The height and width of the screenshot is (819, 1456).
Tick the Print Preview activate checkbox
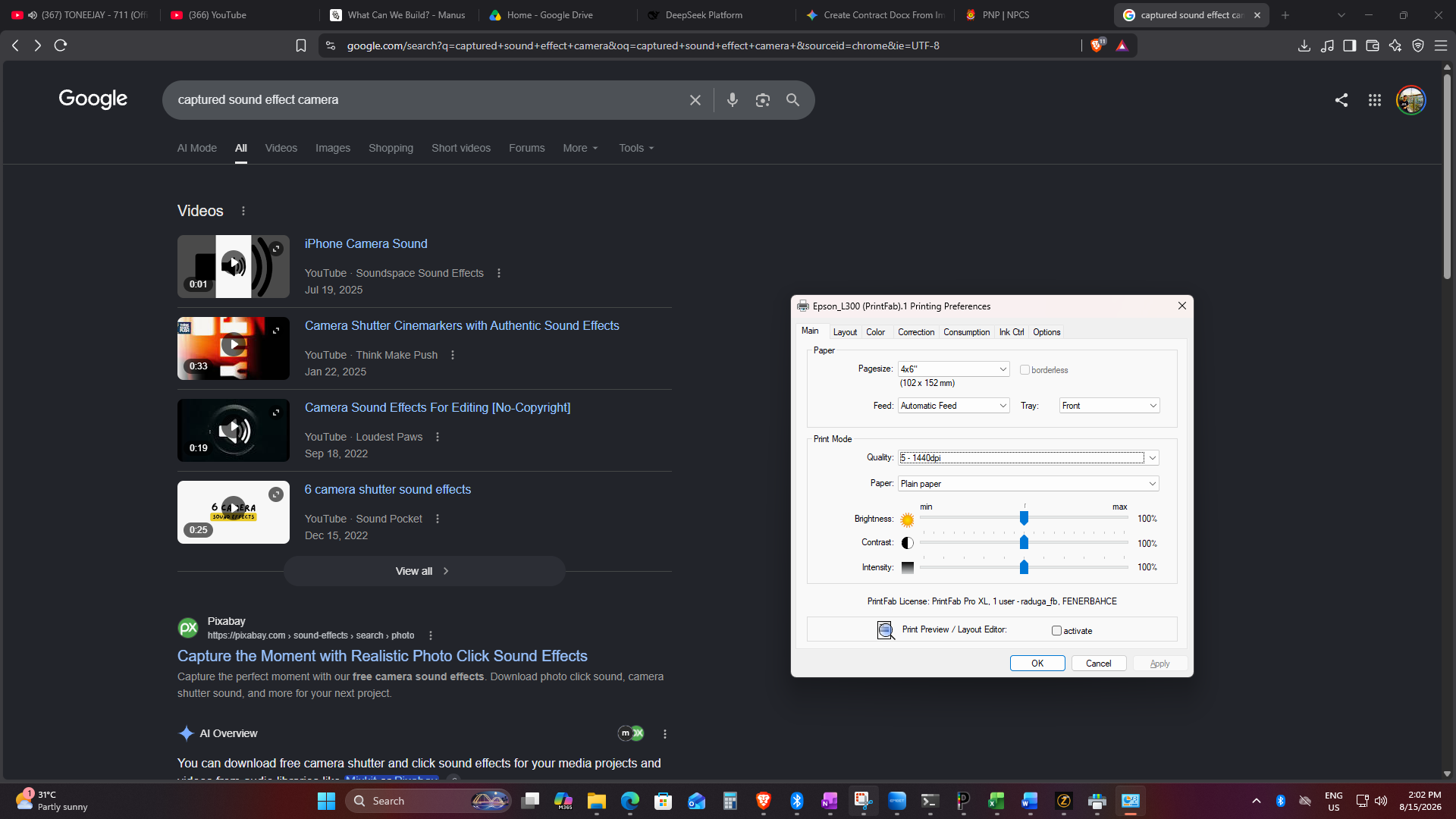1056,631
